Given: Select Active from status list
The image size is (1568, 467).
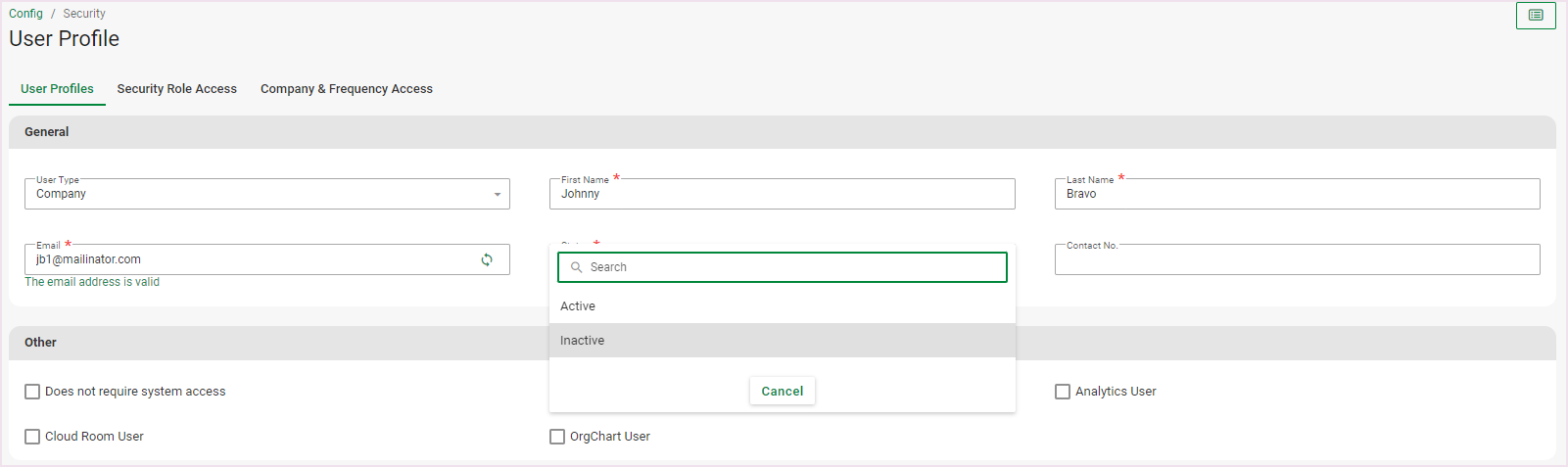Looking at the screenshot, I should (578, 306).
